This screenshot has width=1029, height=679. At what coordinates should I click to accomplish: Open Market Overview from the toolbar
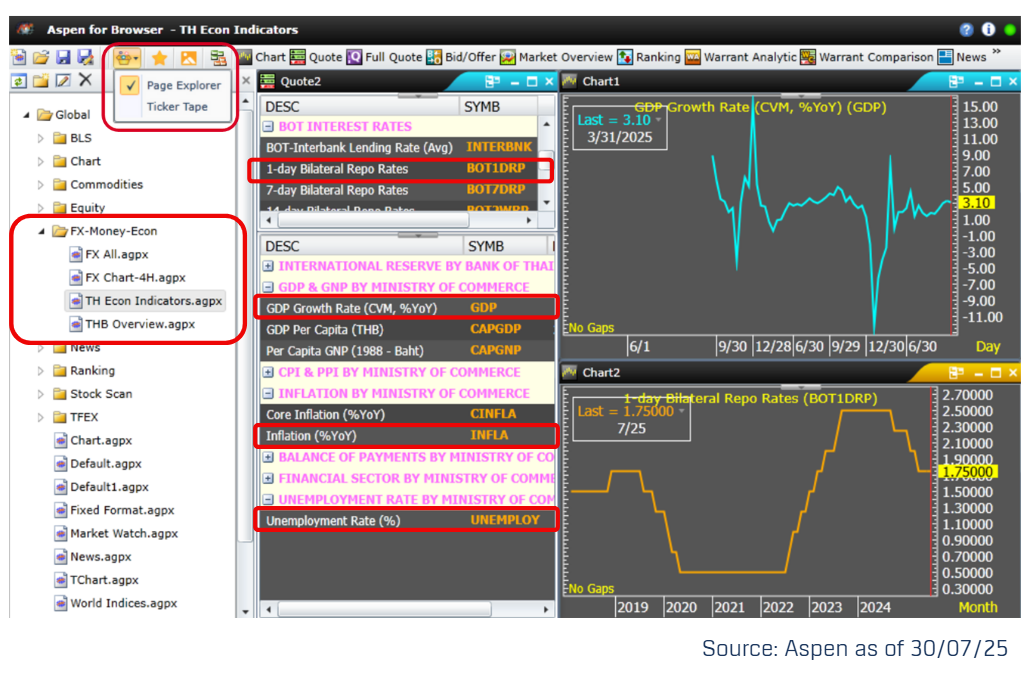point(556,57)
